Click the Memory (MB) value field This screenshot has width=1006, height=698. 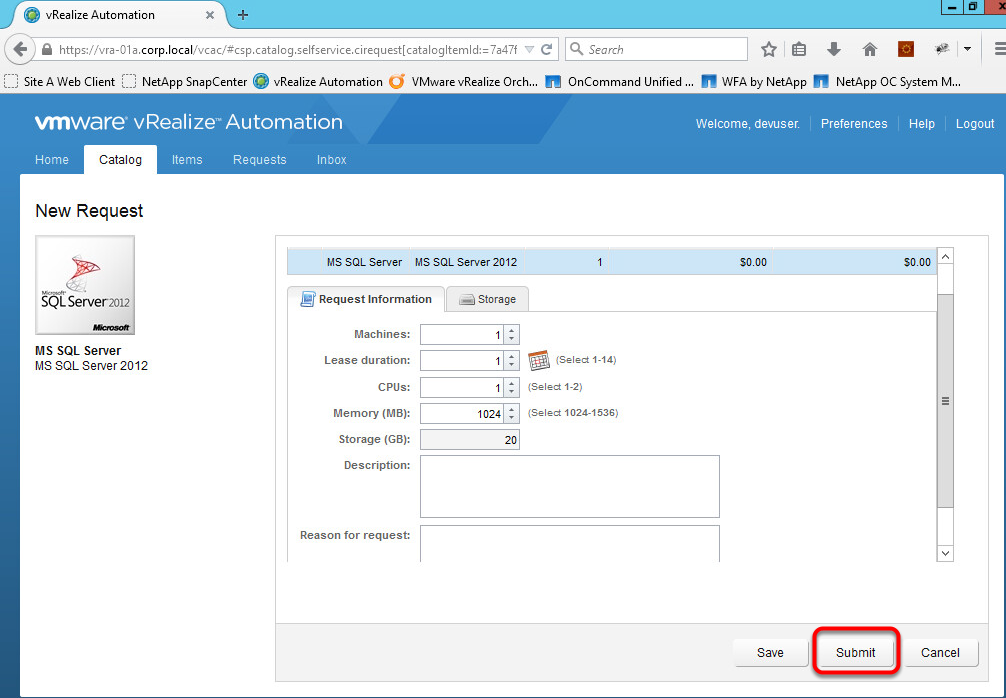[463, 414]
